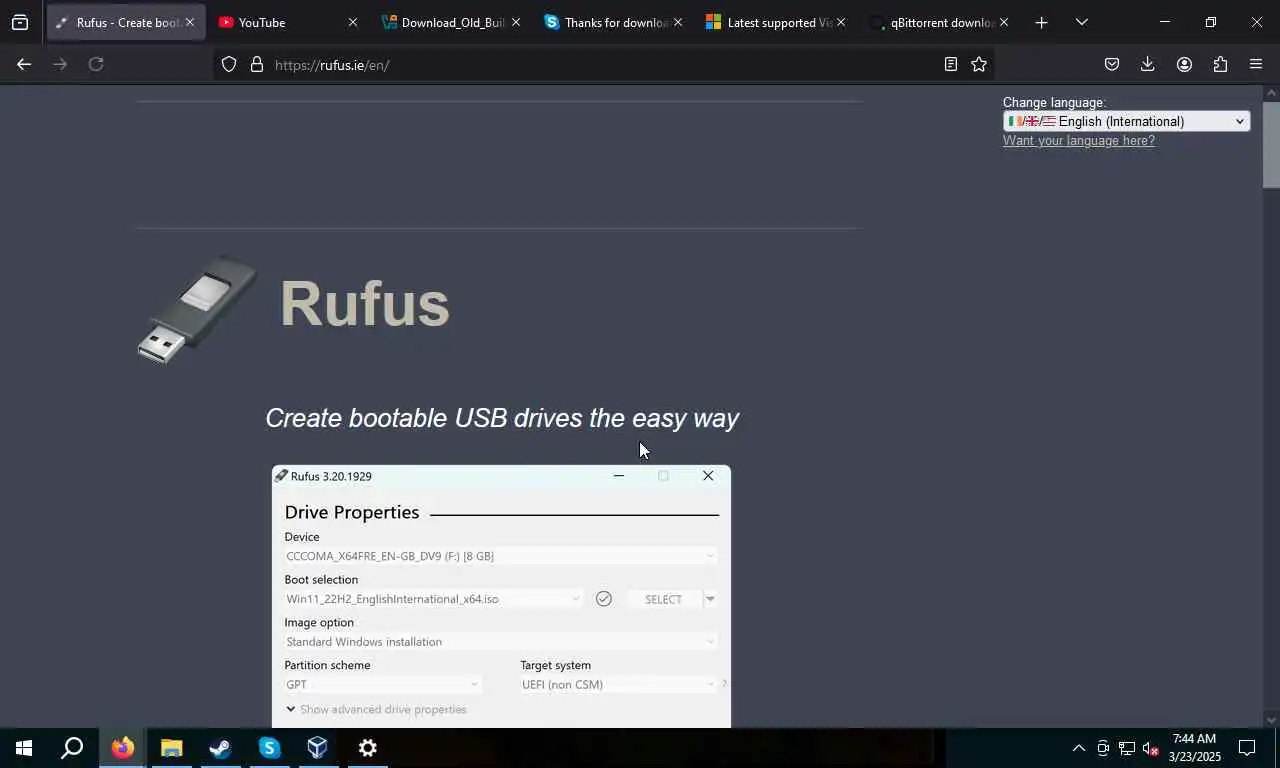Click the Firefox taskbar icon
1280x768 pixels.
click(x=123, y=748)
